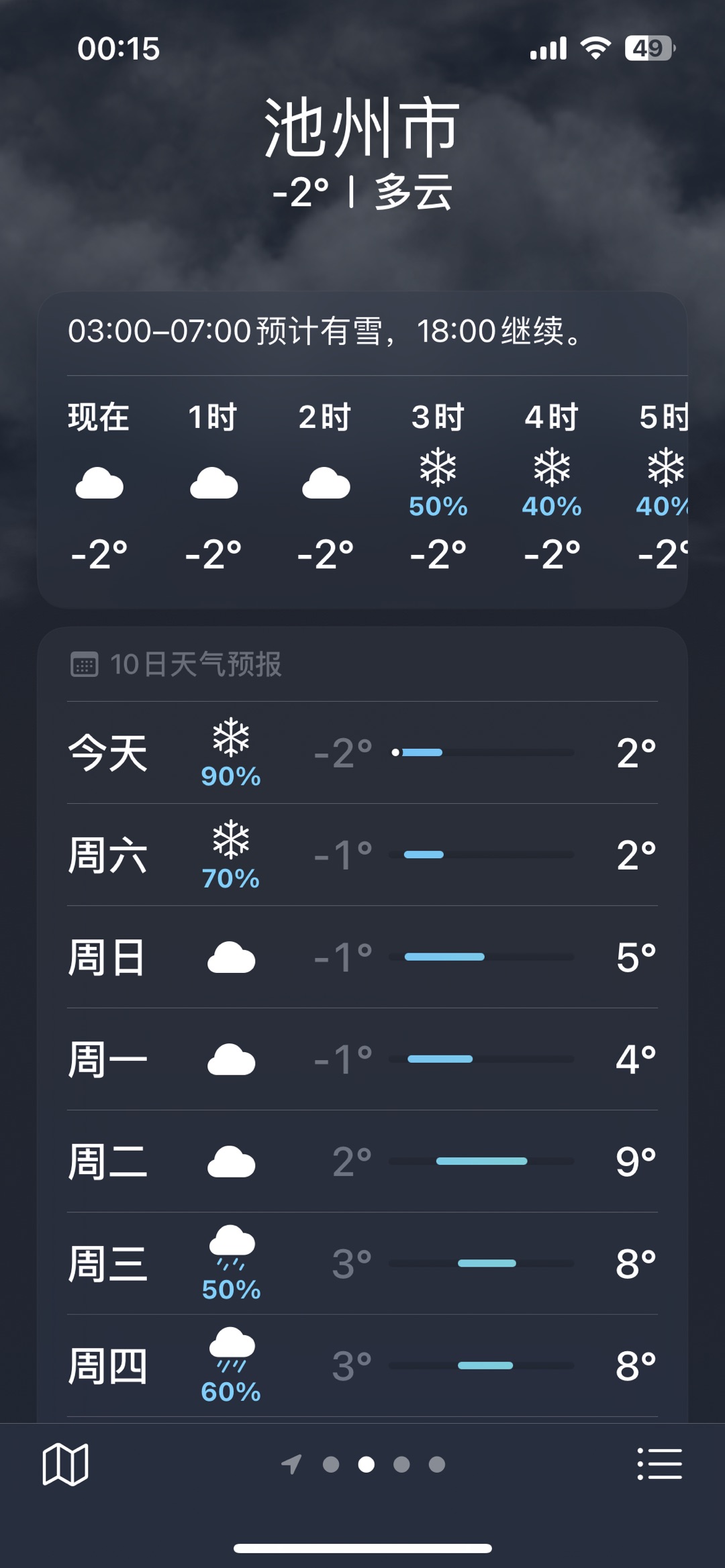Tap the snowflake icon for 3时
Viewport: 725px width, 1568px height.
[438, 467]
